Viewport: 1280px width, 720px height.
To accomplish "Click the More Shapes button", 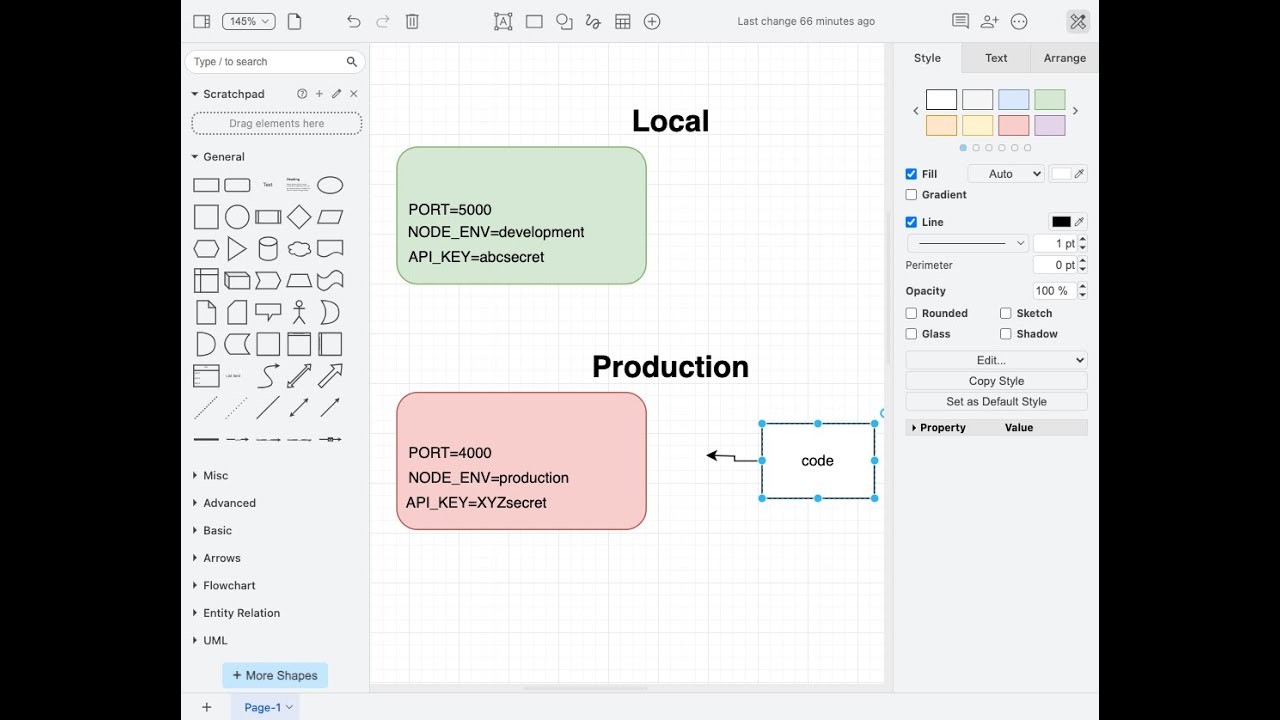I will tap(275, 676).
